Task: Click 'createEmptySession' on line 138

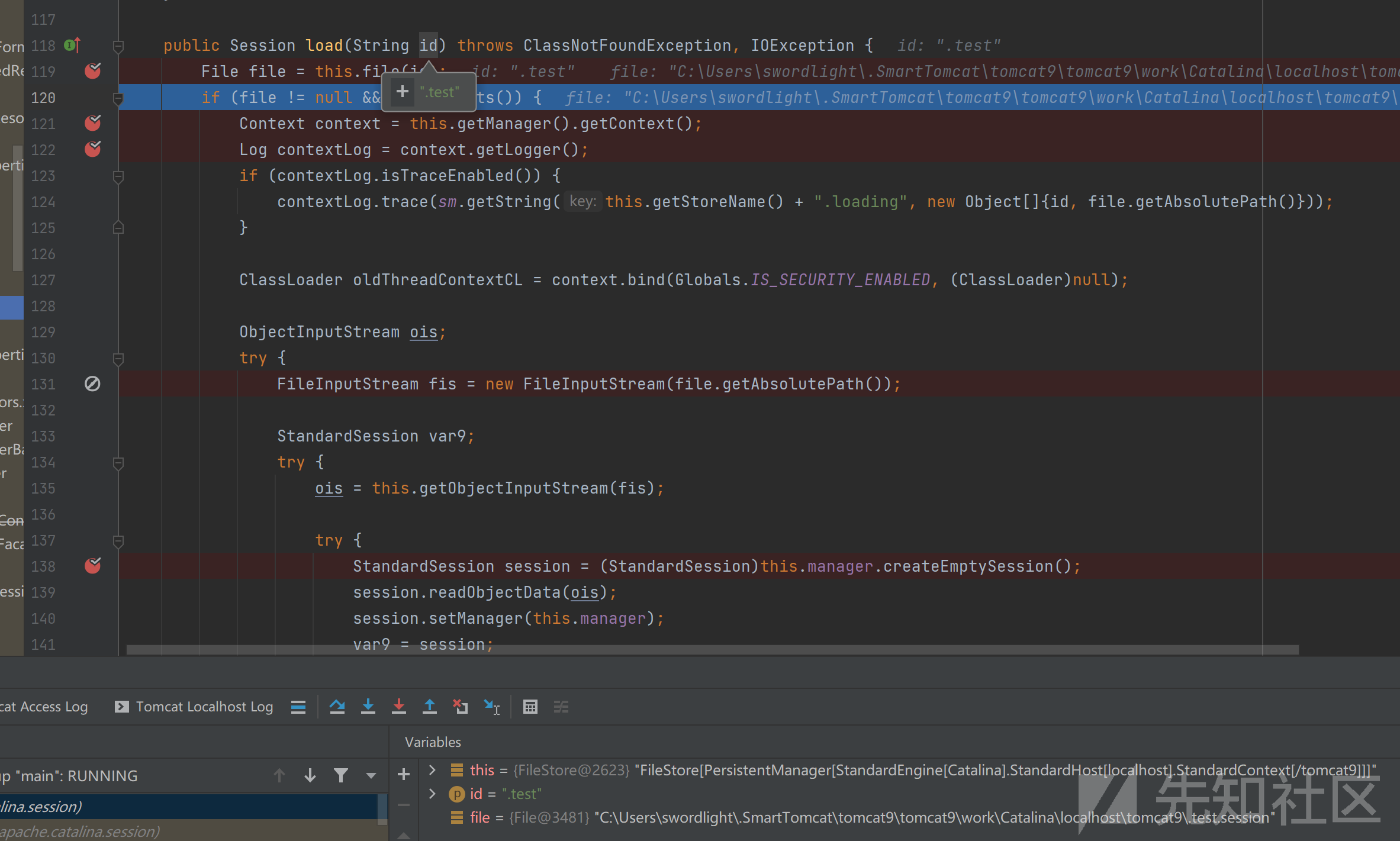Action: pos(968,566)
